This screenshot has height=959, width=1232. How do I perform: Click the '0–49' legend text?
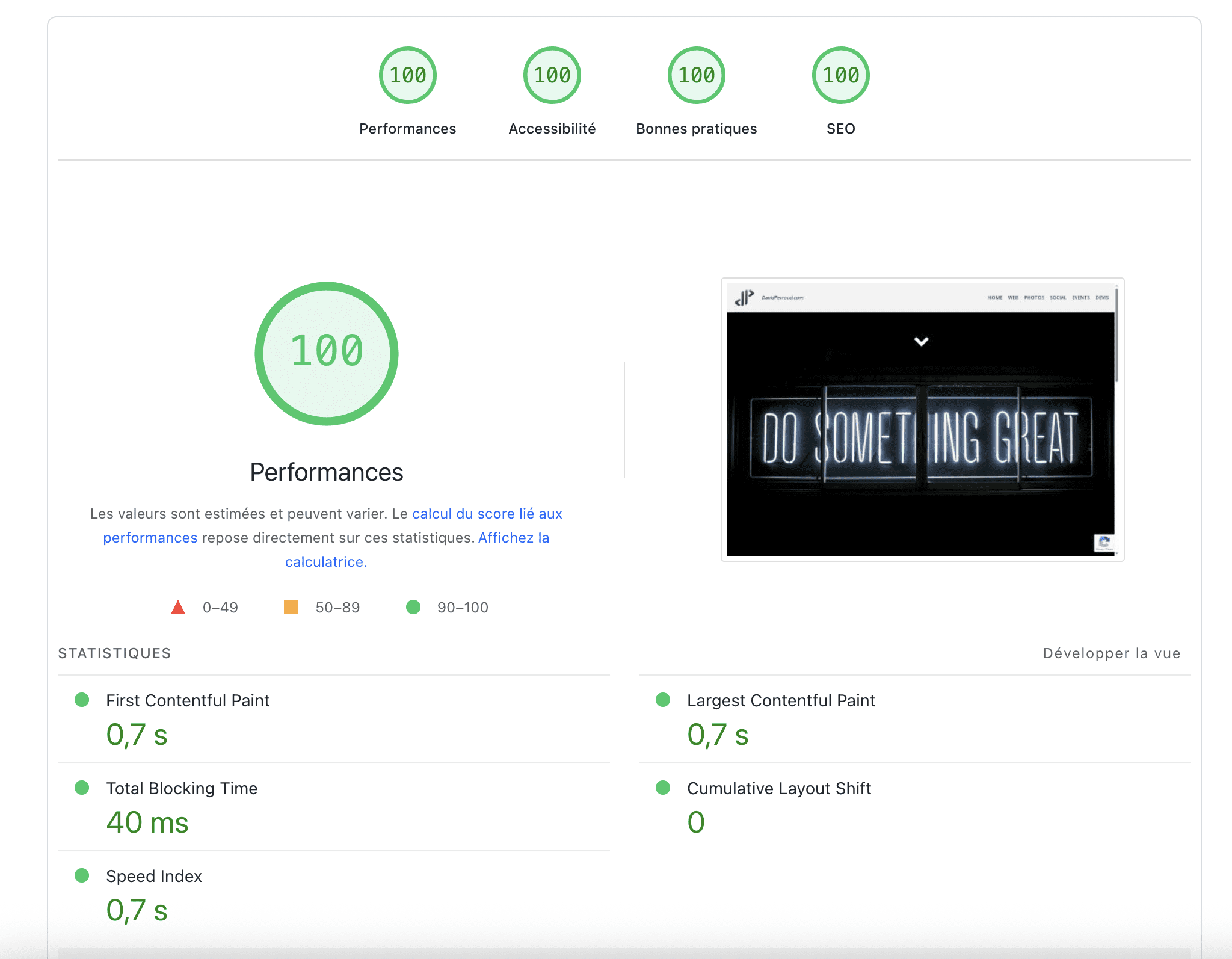[x=220, y=608]
